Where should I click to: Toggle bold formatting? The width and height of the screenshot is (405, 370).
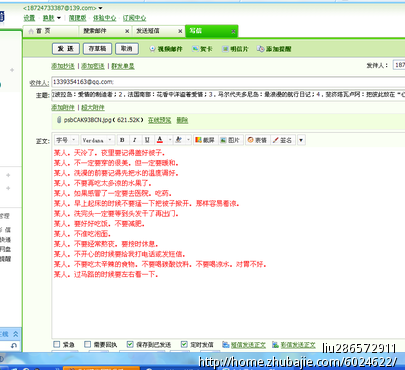click(x=122, y=140)
